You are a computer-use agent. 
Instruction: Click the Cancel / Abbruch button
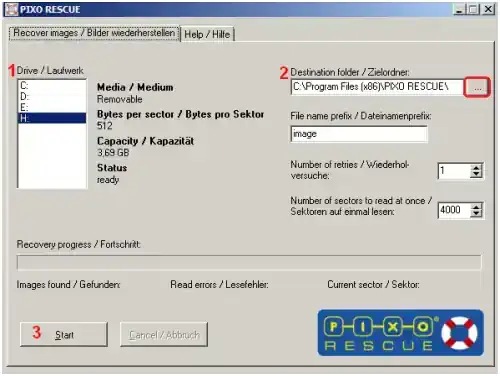coord(164,334)
